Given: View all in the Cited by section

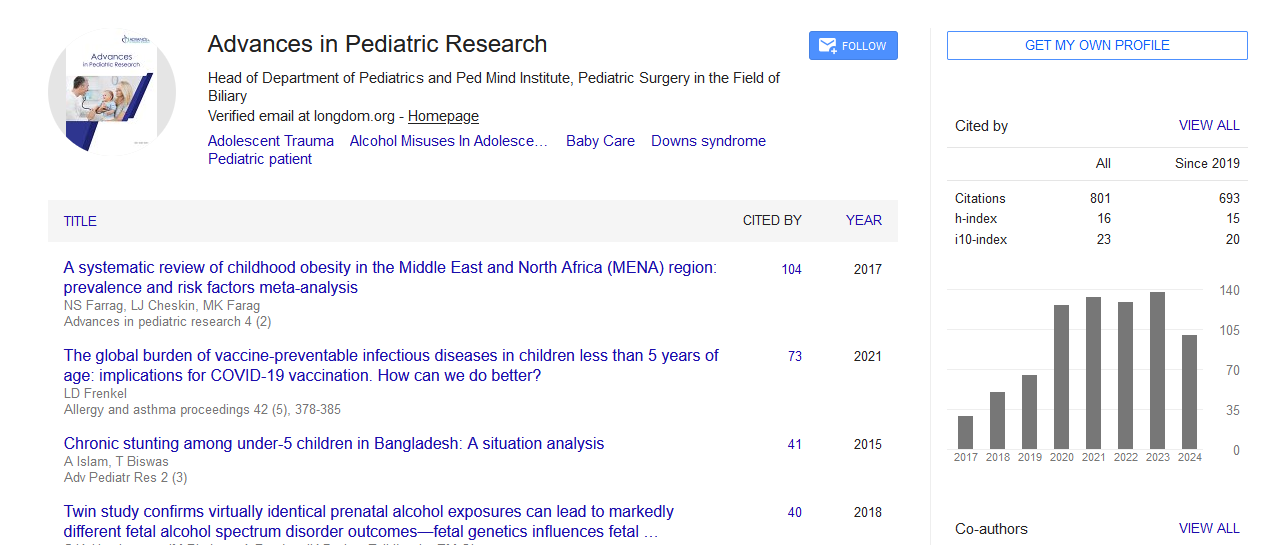Looking at the screenshot, I should [1208, 126].
